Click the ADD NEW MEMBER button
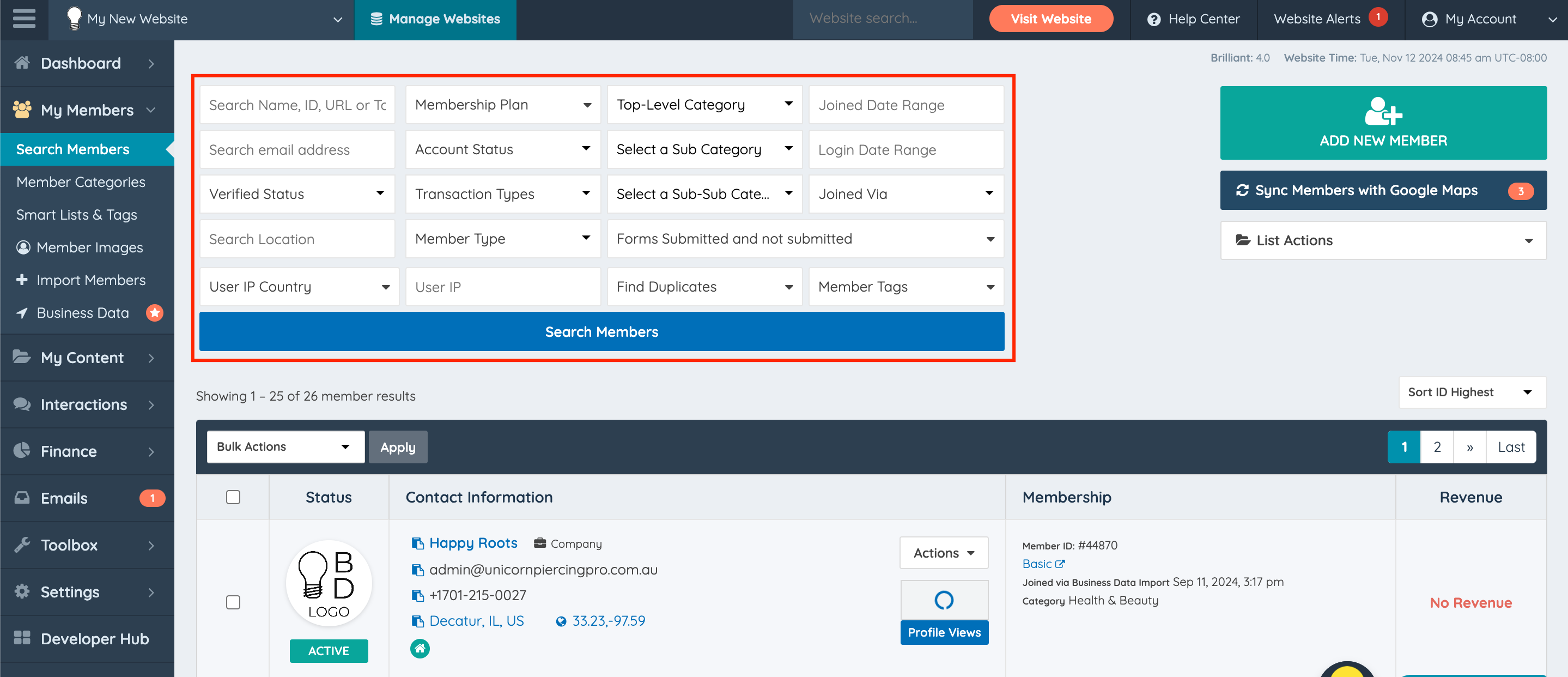The height and width of the screenshot is (677, 1568). 1383,123
